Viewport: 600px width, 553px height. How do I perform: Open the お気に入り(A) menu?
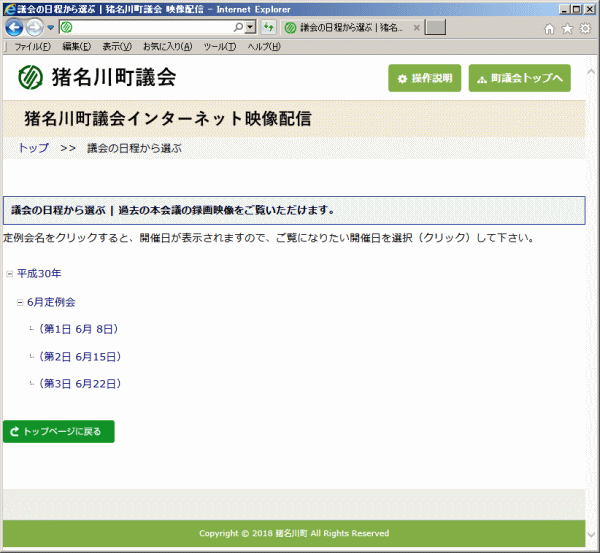(x=167, y=47)
